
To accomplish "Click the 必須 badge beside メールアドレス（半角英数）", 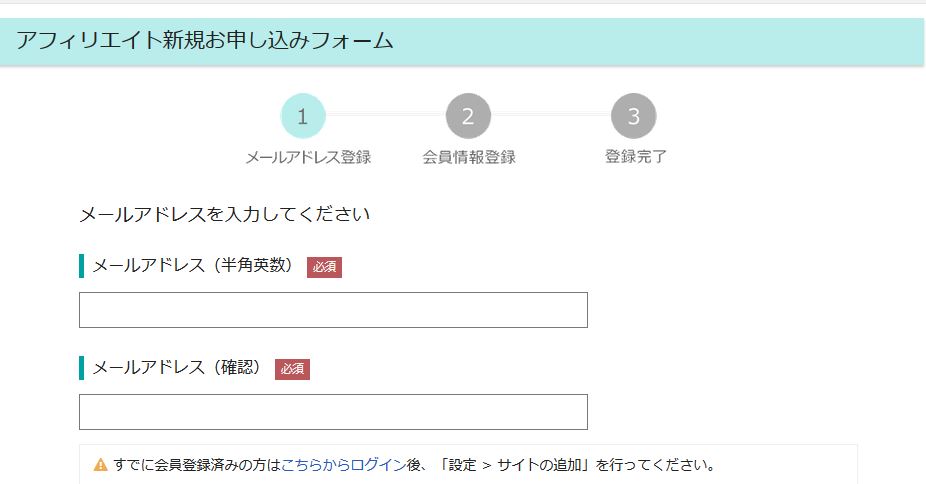I will (324, 267).
